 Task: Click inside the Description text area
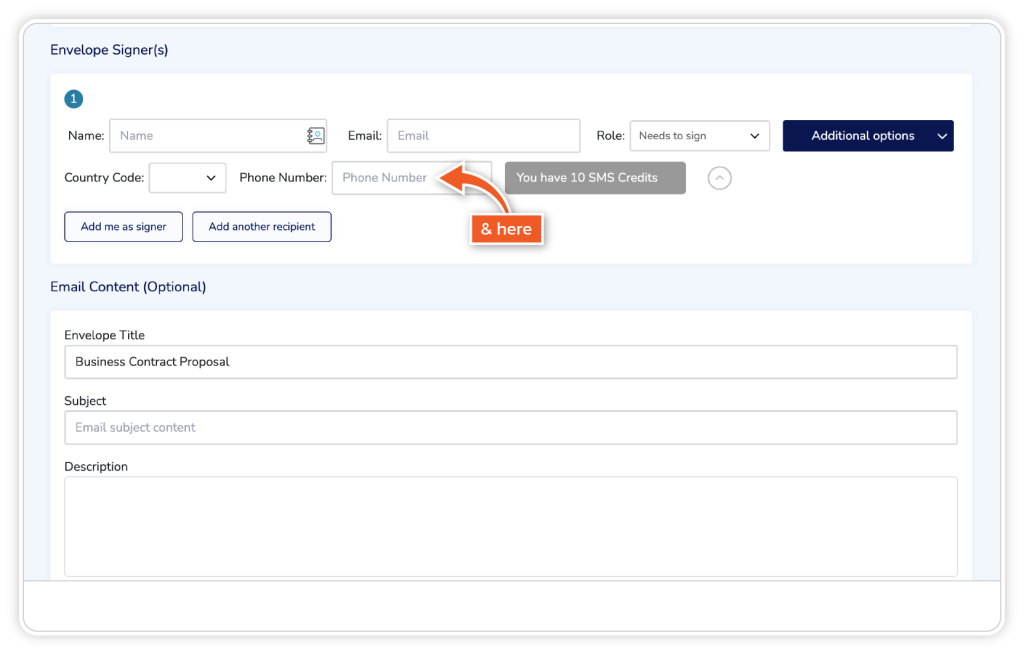pos(510,526)
